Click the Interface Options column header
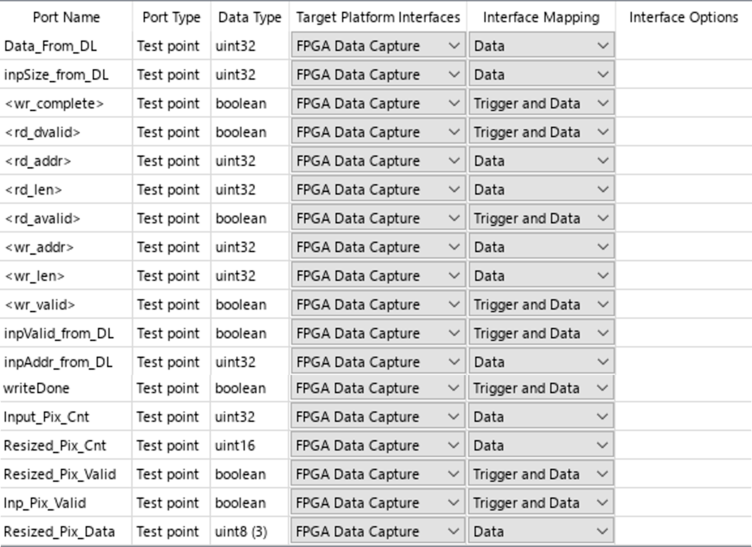This screenshot has height=547, width=752. click(683, 17)
